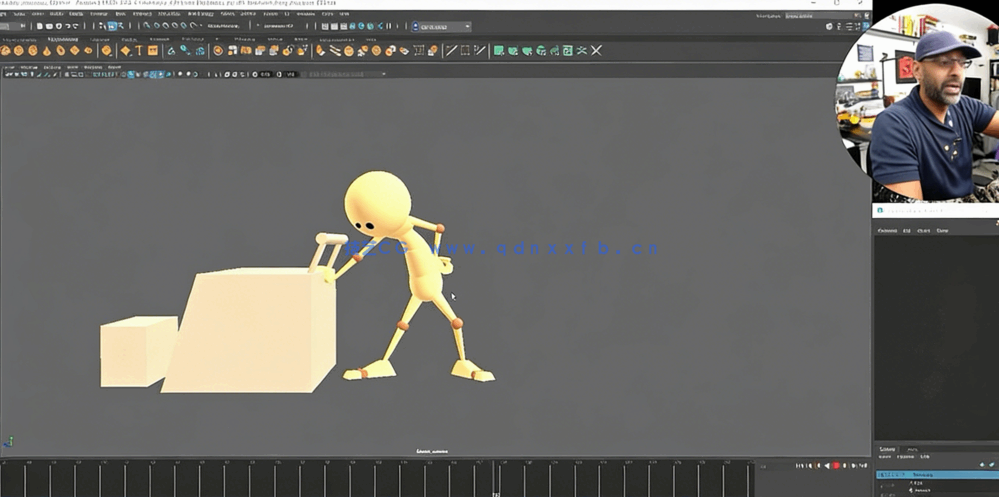999x497 pixels.
Task: Click the green circular arrows shelf icon
Action: (x=541, y=50)
